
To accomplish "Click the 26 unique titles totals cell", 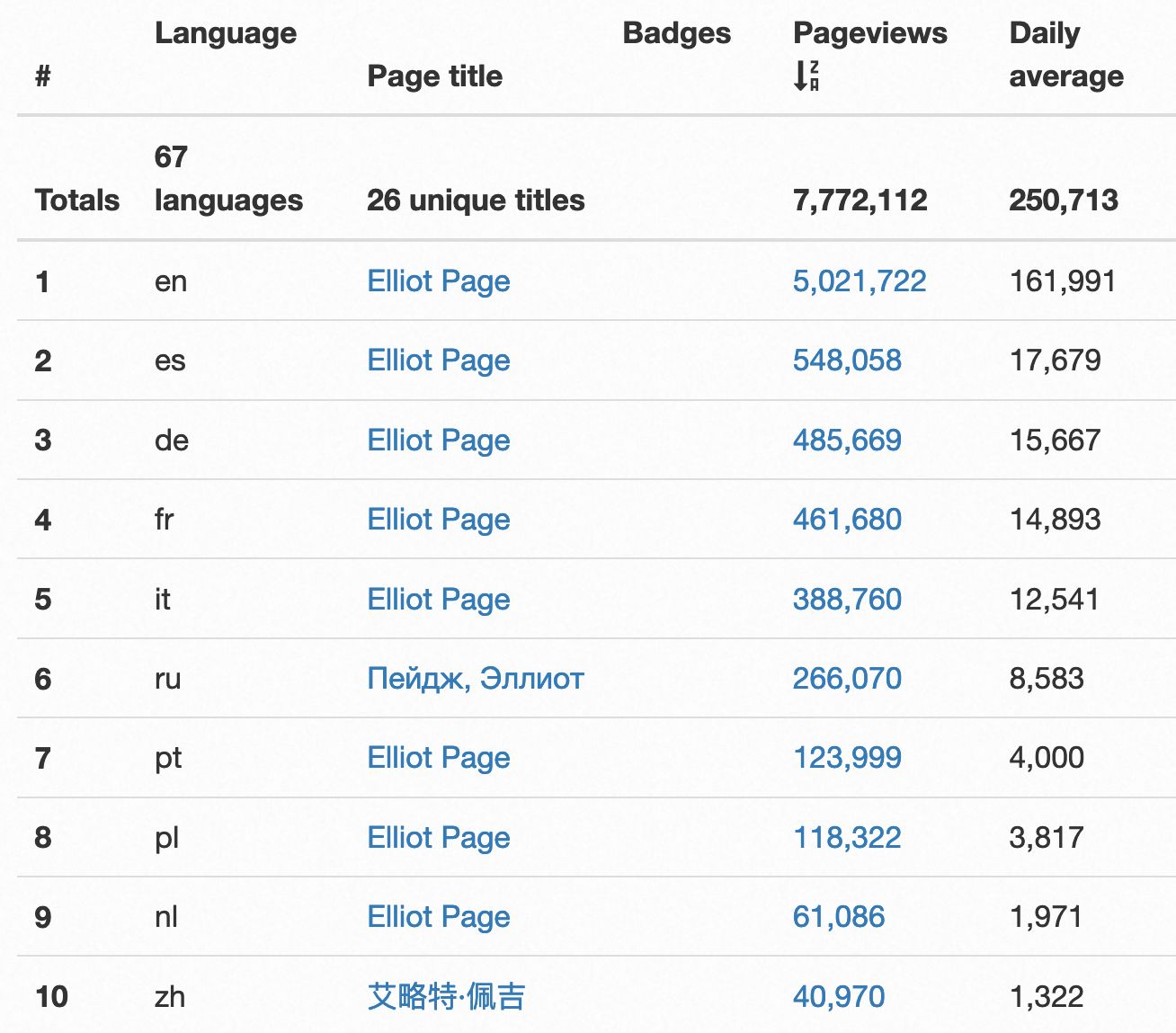I will click(x=476, y=200).
